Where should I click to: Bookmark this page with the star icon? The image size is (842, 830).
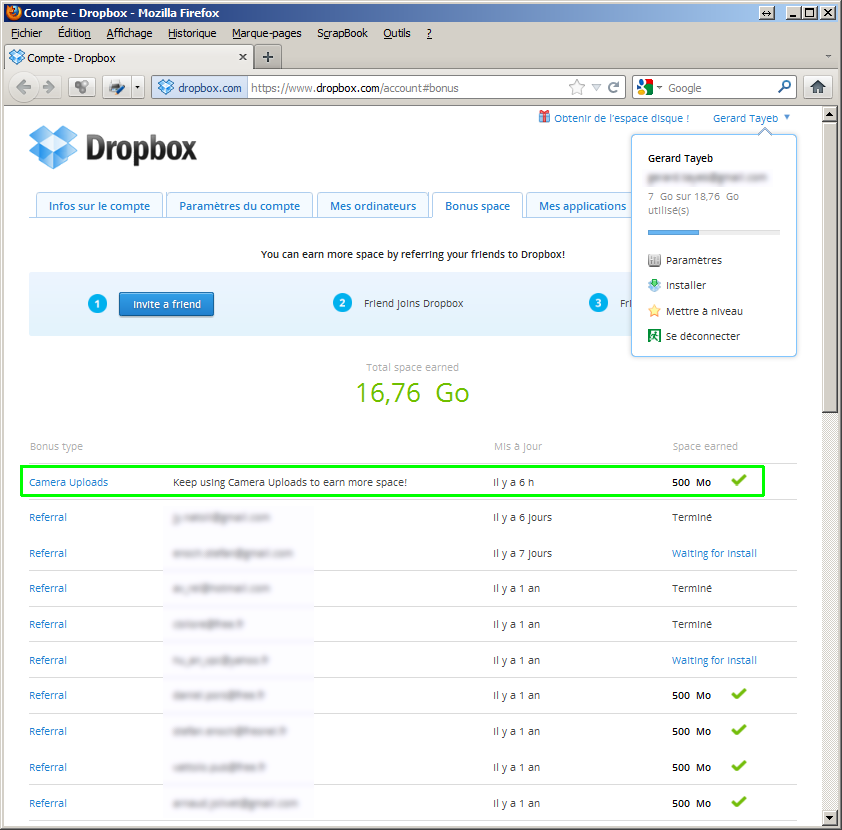[x=577, y=87]
